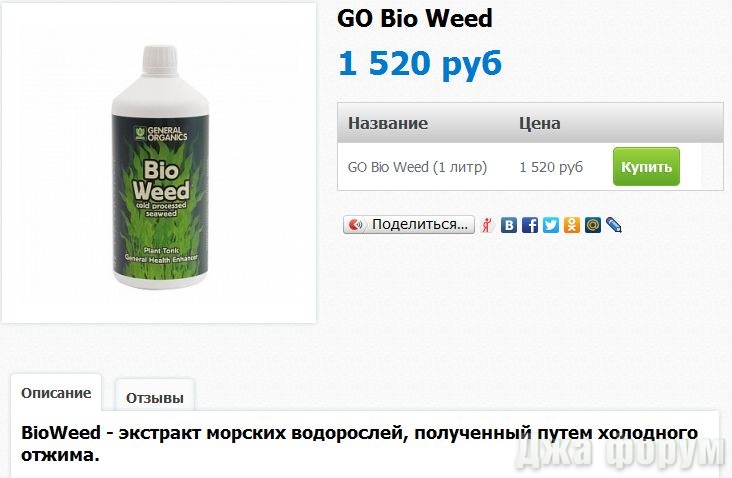732x478 pixels.
Task: Share the product on Facebook
Action: pos(530,225)
